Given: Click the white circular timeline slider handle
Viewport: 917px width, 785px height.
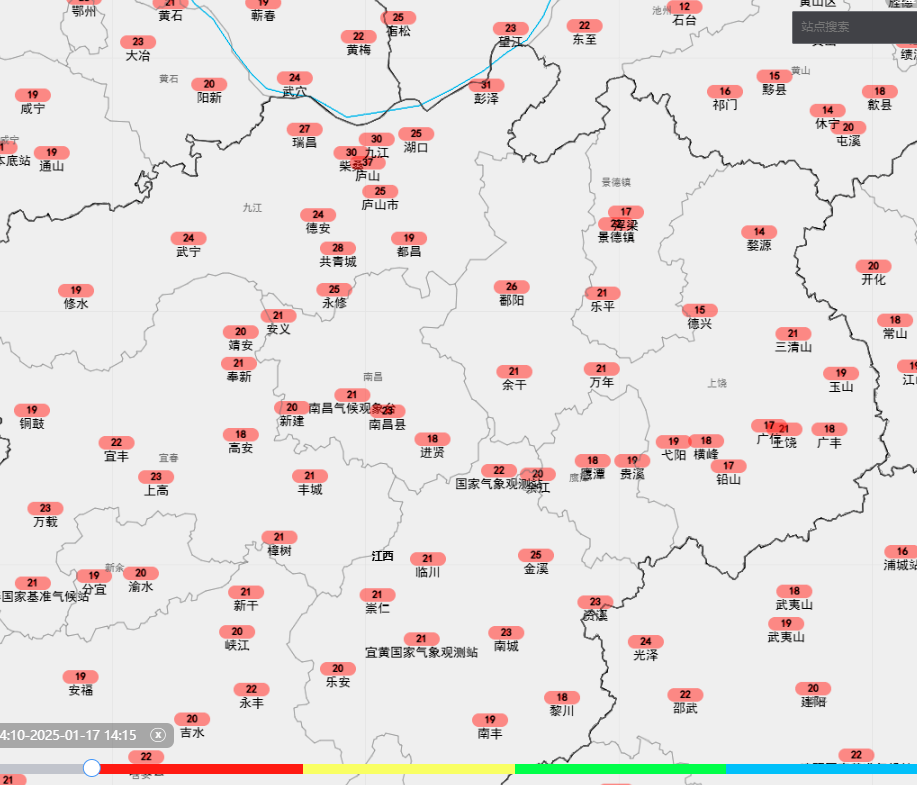Looking at the screenshot, I should click(92, 768).
